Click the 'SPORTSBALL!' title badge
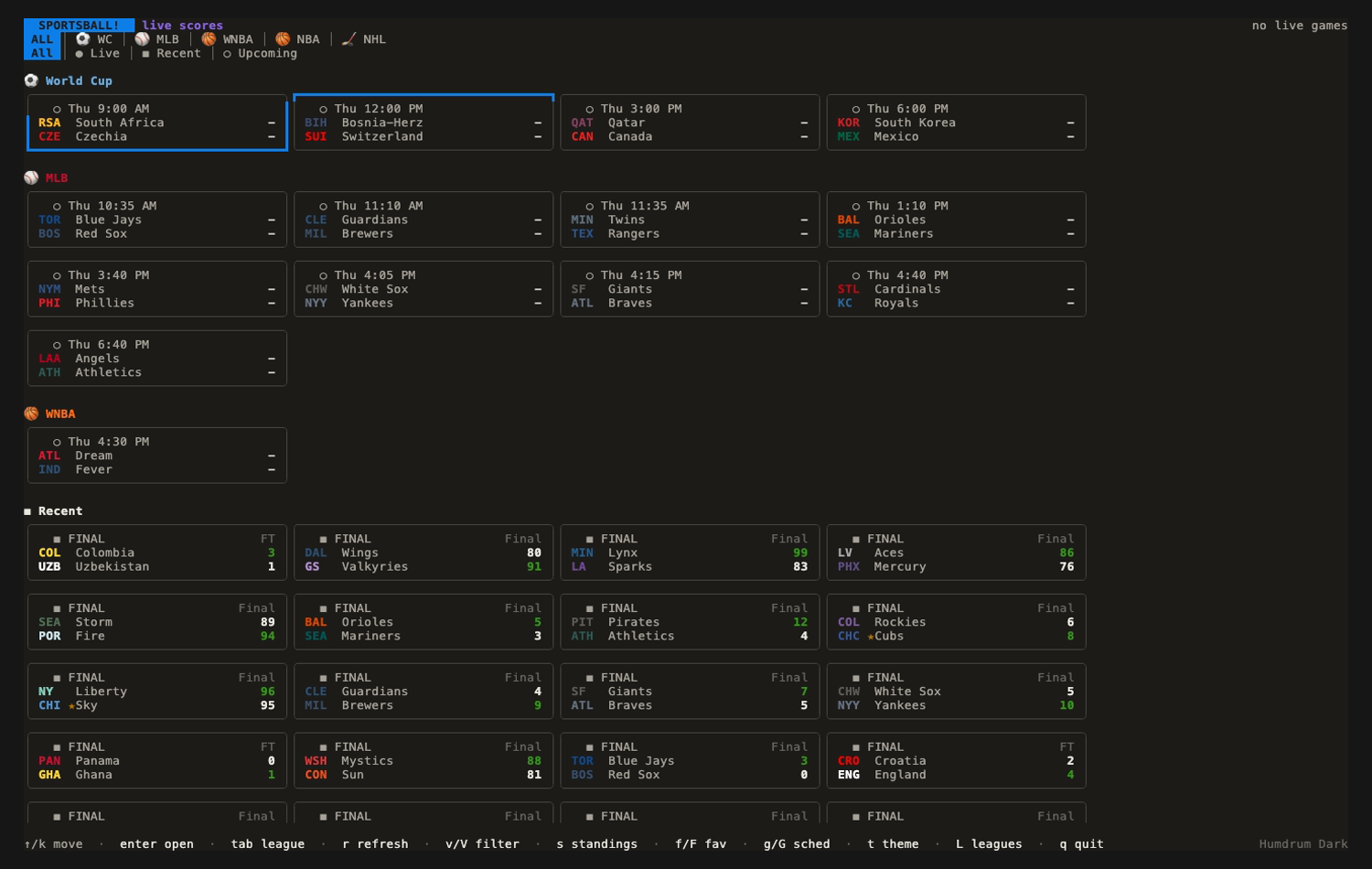 tap(79, 26)
